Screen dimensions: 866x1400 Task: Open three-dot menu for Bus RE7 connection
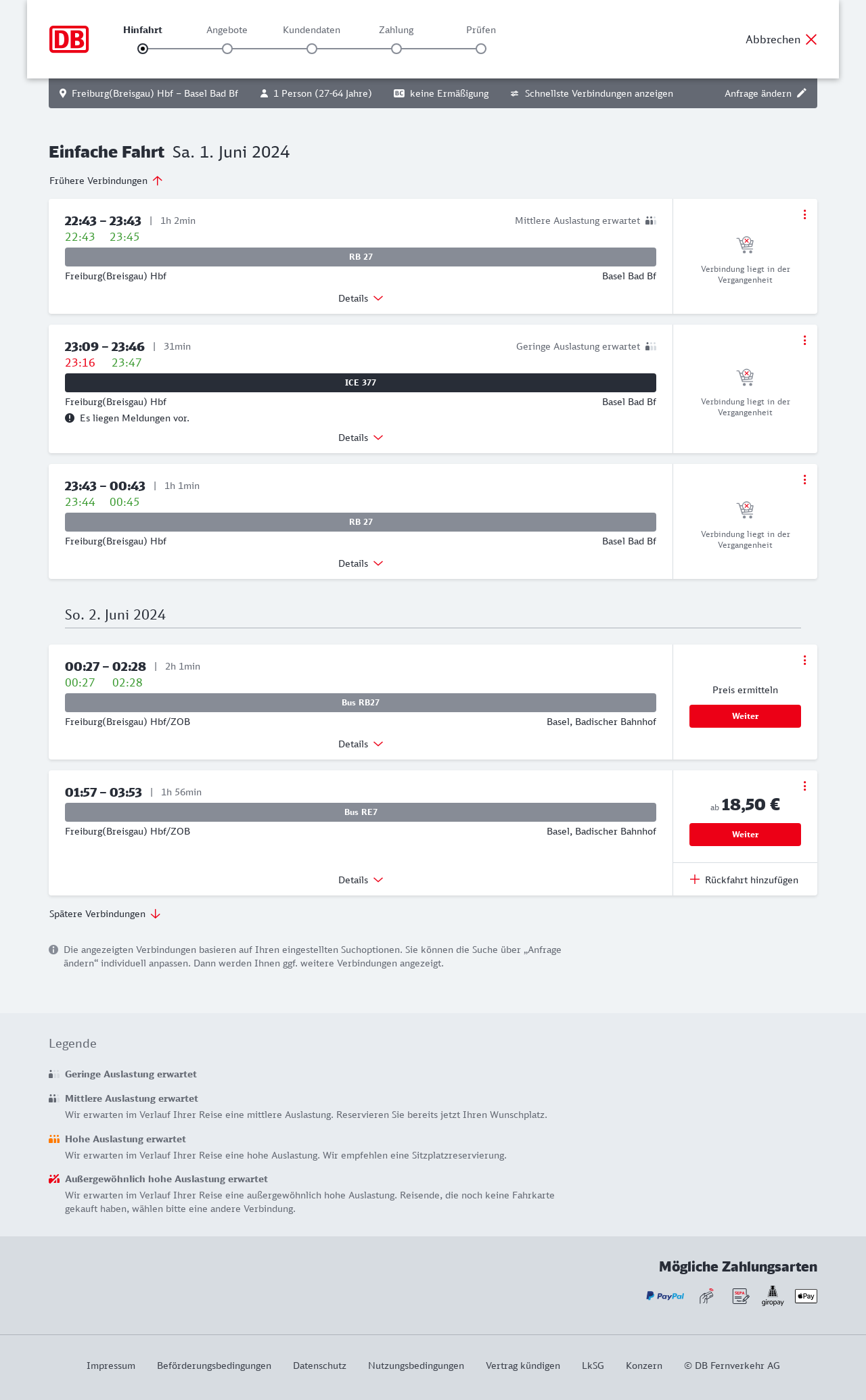pyautogui.click(x=804, y=786)
